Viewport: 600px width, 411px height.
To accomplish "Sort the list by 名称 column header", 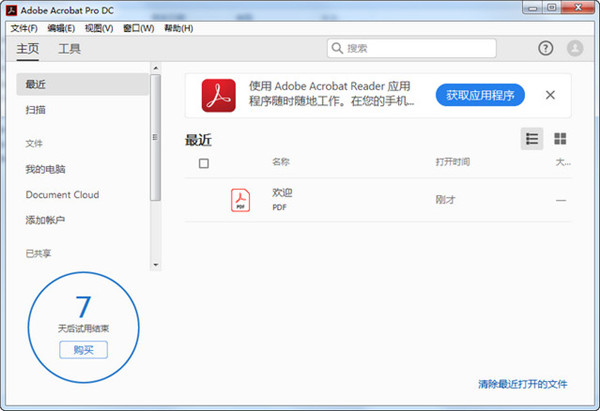I will point(281,162).
